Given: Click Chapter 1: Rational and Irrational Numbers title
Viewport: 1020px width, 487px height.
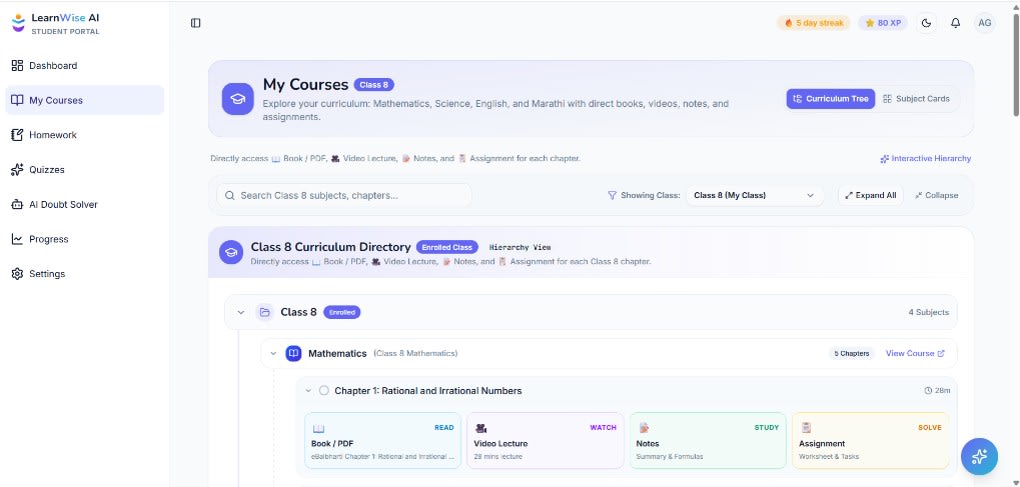Looking at the screenshot, I should tap(428, 391).
